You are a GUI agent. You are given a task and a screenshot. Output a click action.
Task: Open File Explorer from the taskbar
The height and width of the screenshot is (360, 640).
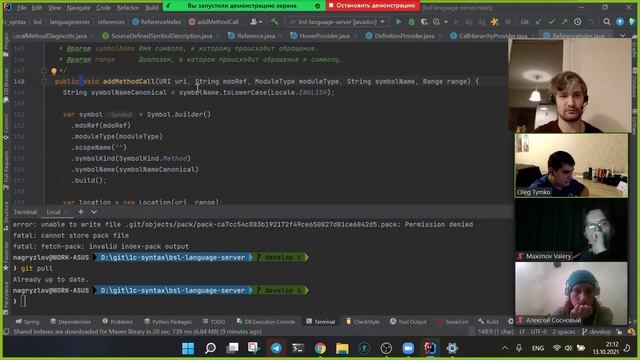(342, 348)
